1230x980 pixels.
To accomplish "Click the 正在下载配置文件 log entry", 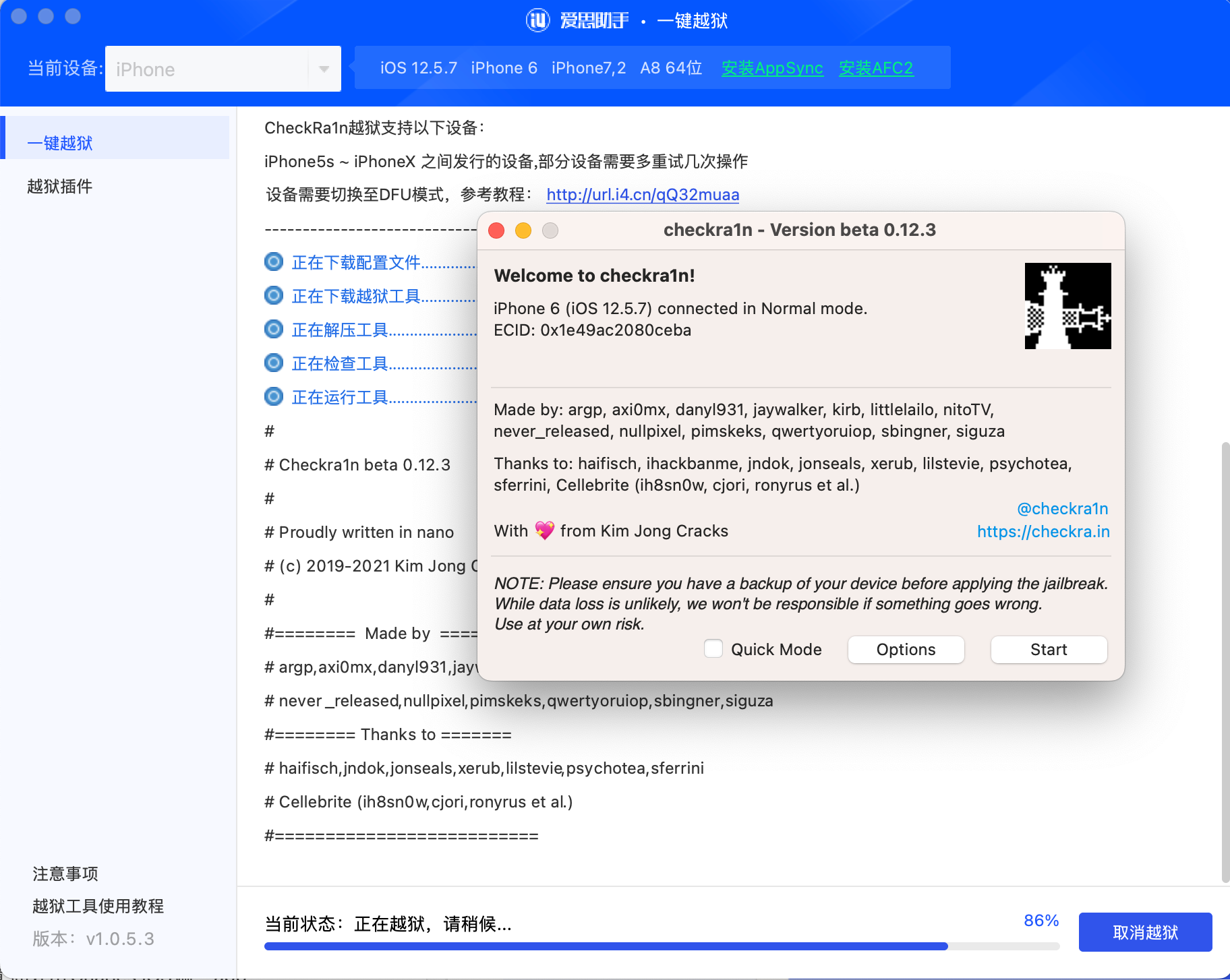I will 382,262.
